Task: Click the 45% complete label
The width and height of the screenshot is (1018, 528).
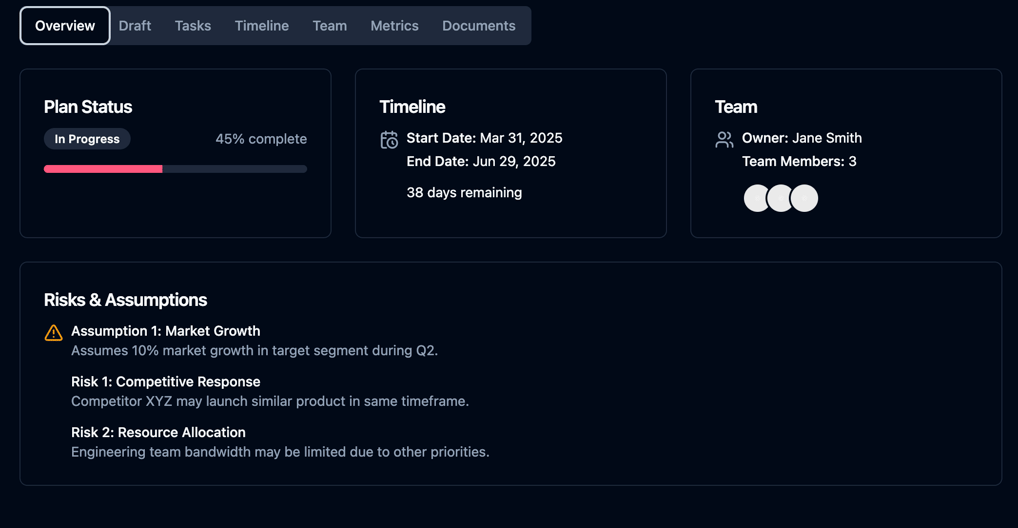Action: (261, 139)
